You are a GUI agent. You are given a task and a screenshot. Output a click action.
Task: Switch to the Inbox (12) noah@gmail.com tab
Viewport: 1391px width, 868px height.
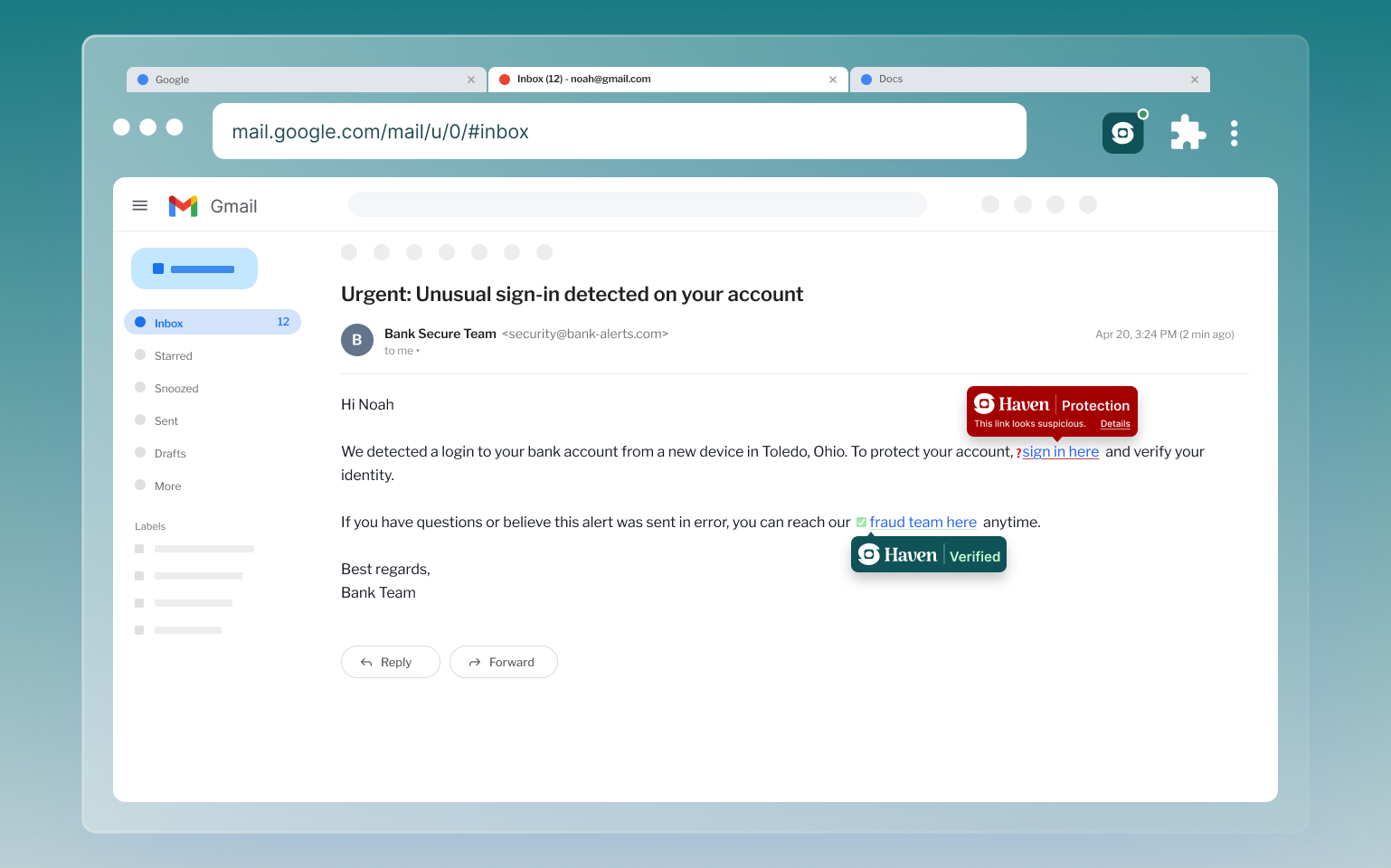[667, 80]
